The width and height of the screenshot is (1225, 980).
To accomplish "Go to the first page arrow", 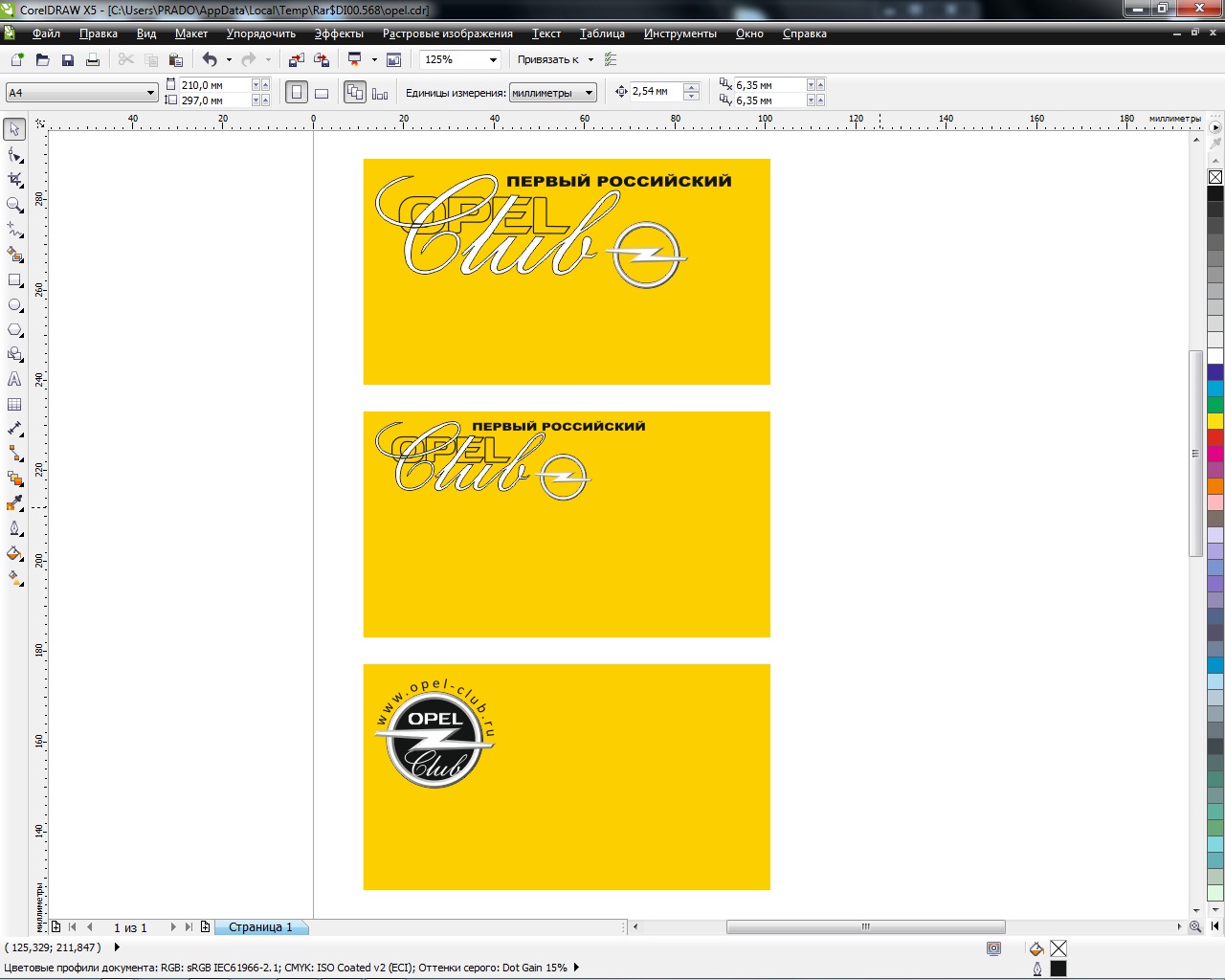I will 72,926.
